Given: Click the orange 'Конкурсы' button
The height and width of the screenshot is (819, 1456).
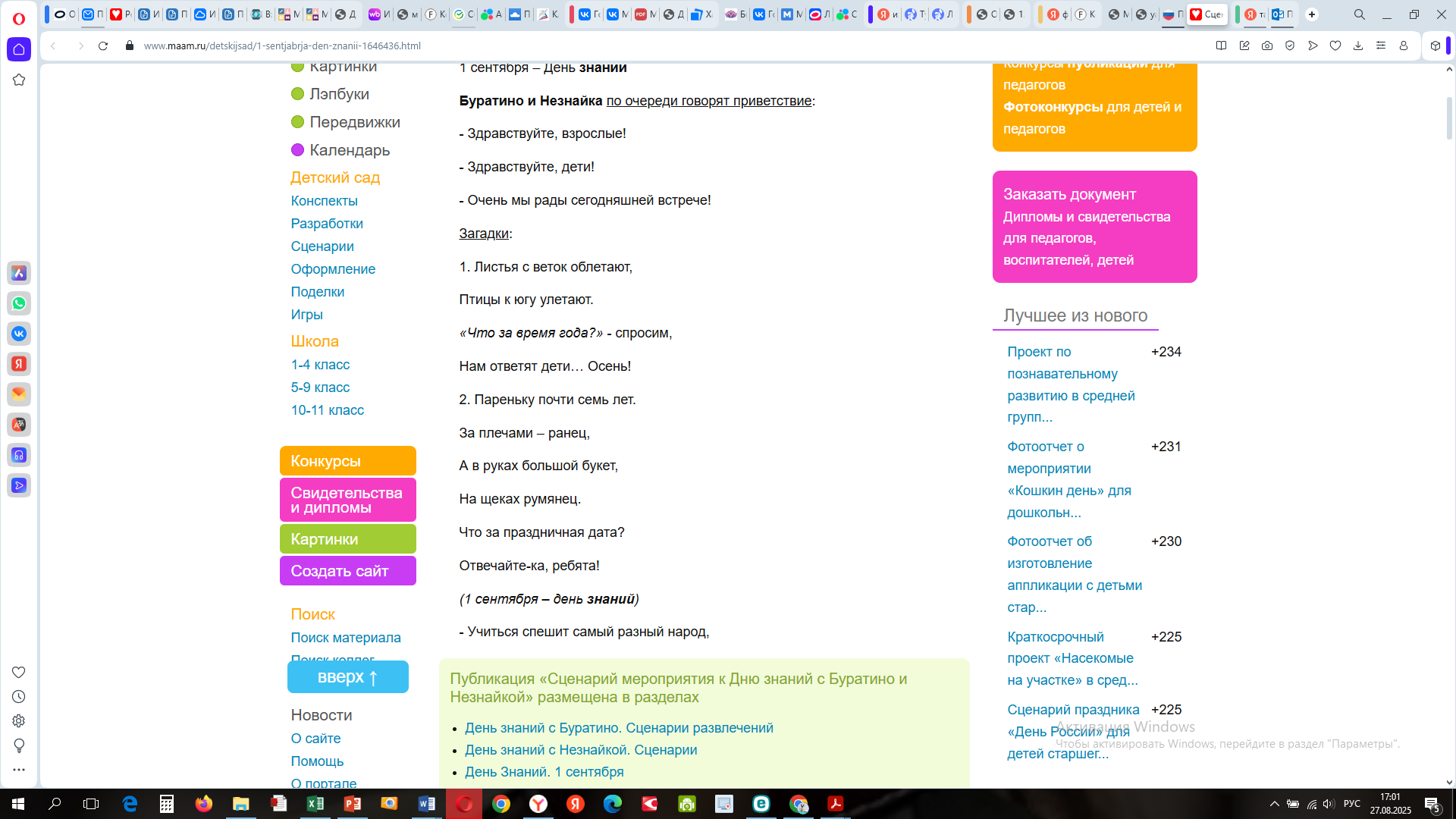Looking at the screenshot, I should (347, 461).
